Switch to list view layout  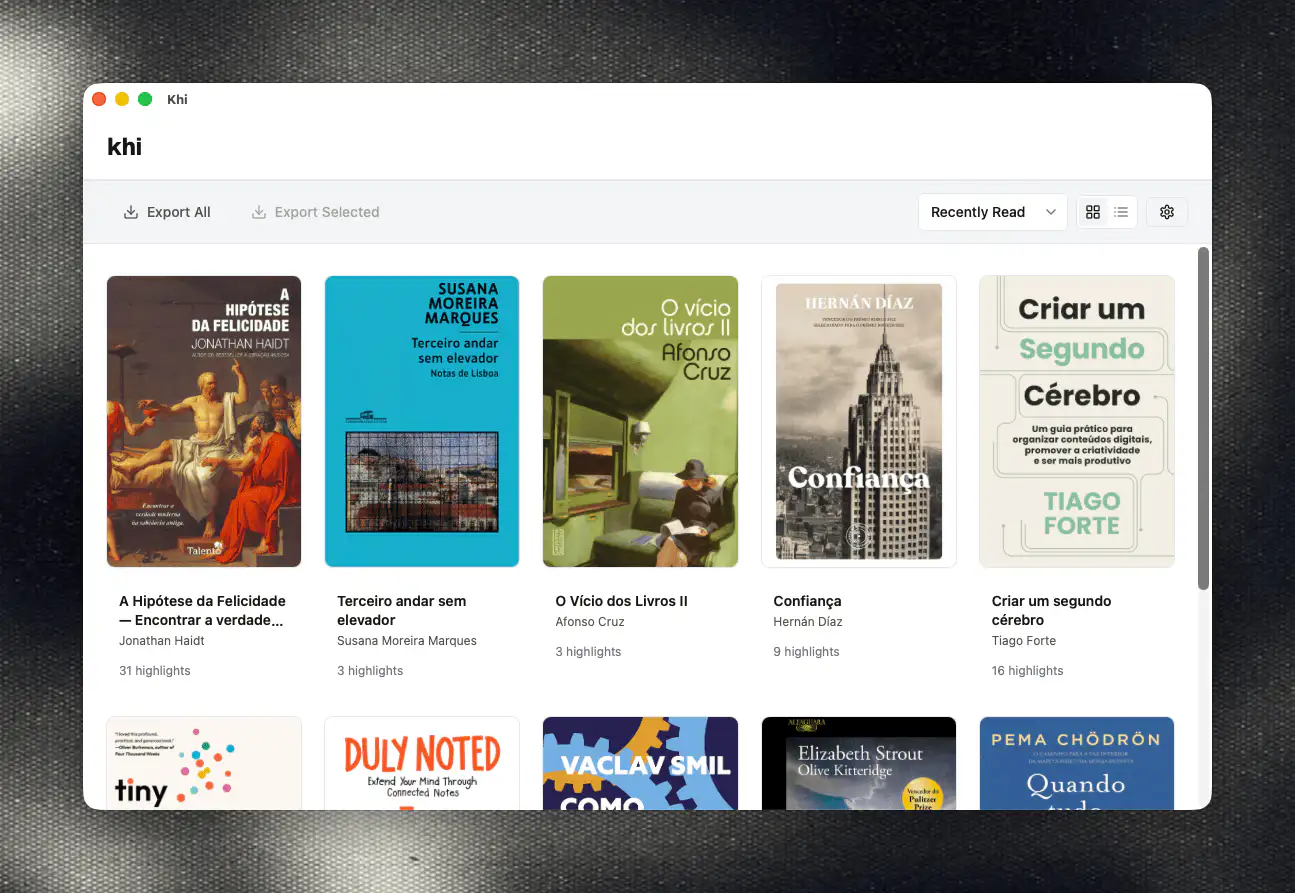[x=1121, y=212]
